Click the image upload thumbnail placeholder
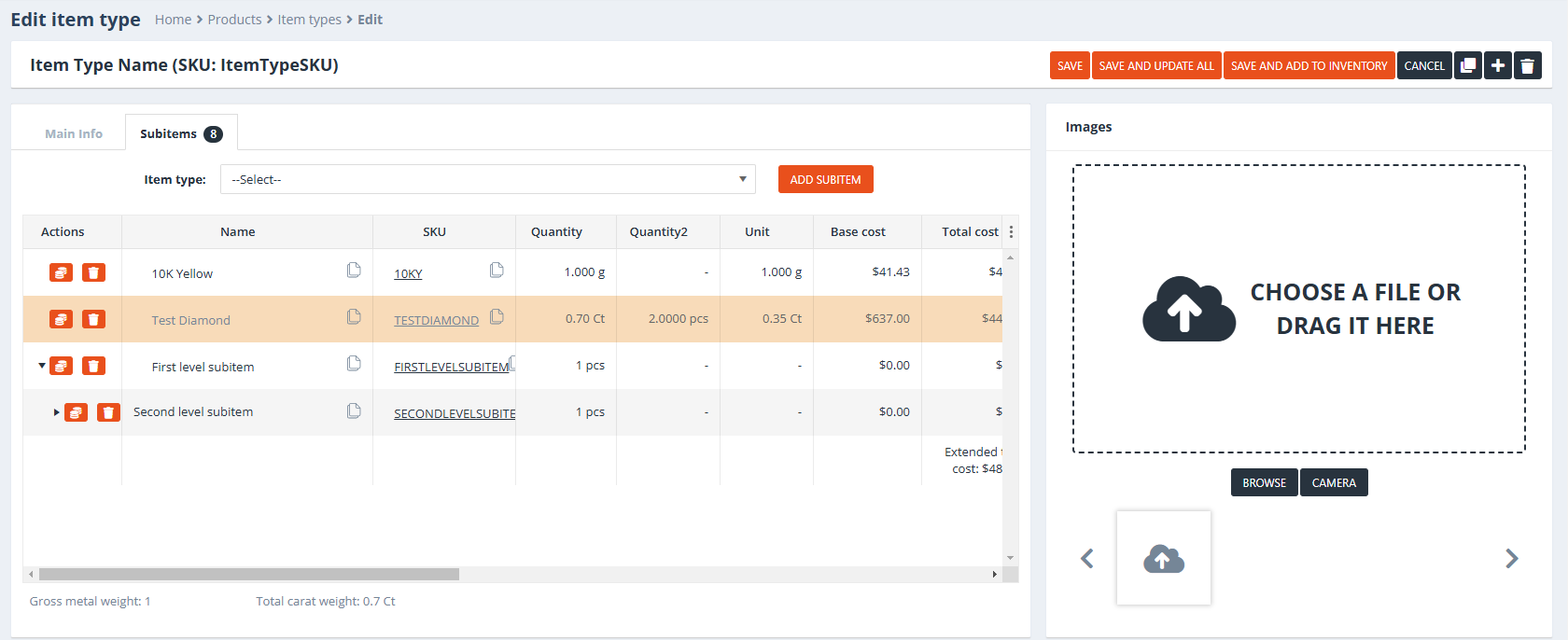 pyautogui.click(x=1163, y=558)
